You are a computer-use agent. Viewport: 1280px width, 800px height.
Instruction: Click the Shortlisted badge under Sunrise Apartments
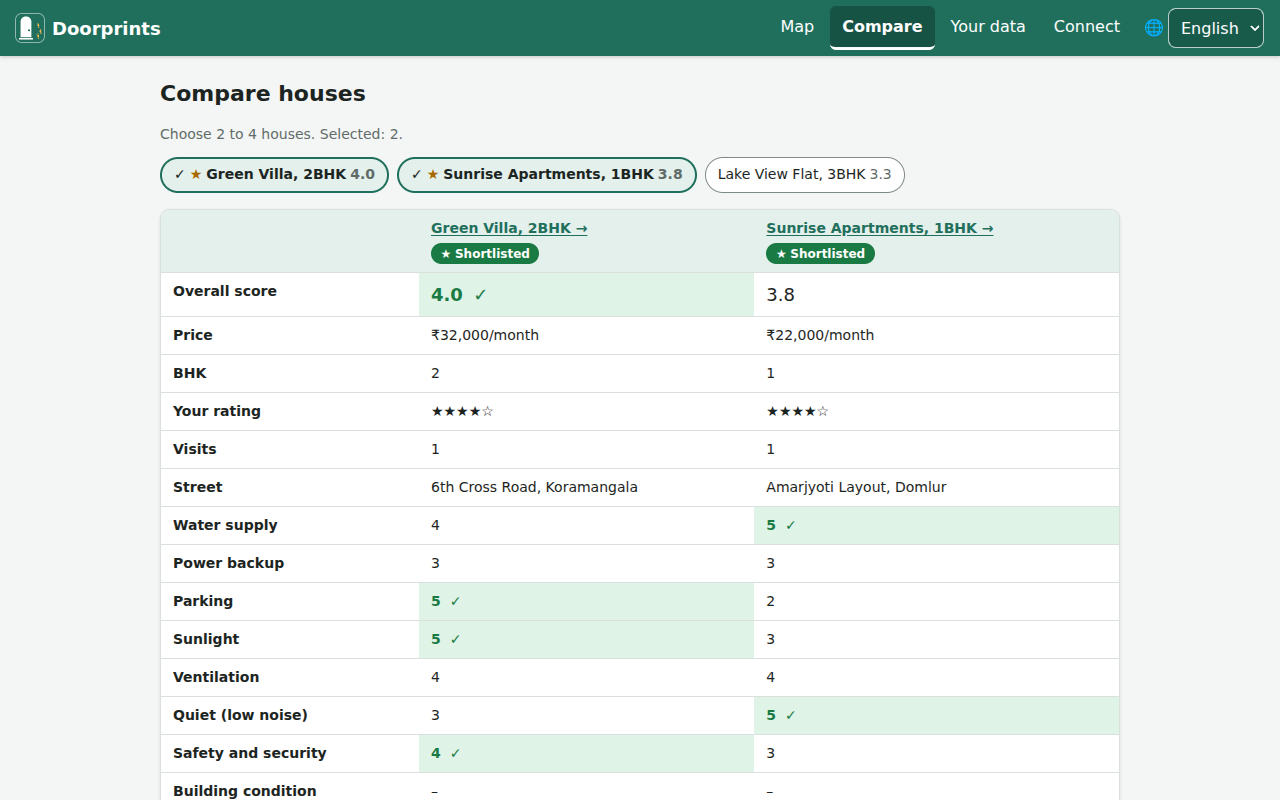click(x=820, y=254)
